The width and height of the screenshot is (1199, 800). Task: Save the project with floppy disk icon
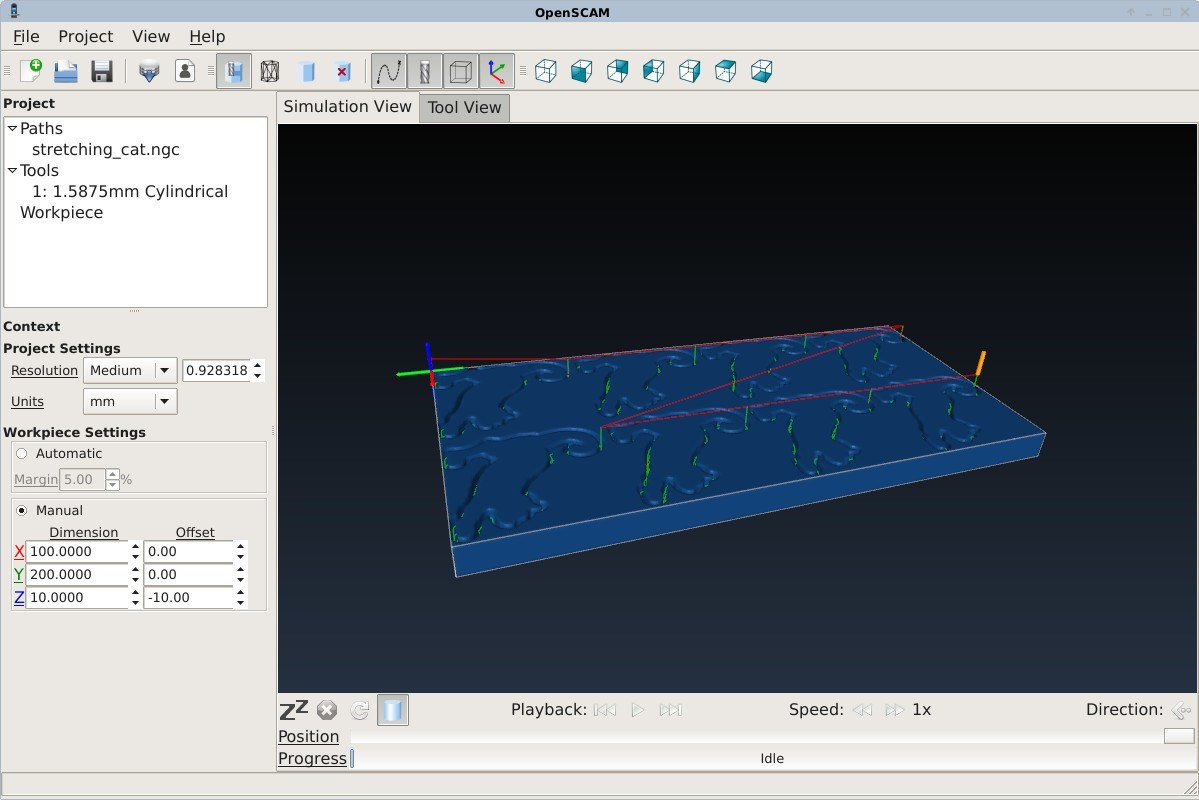(x=101, y=71)
